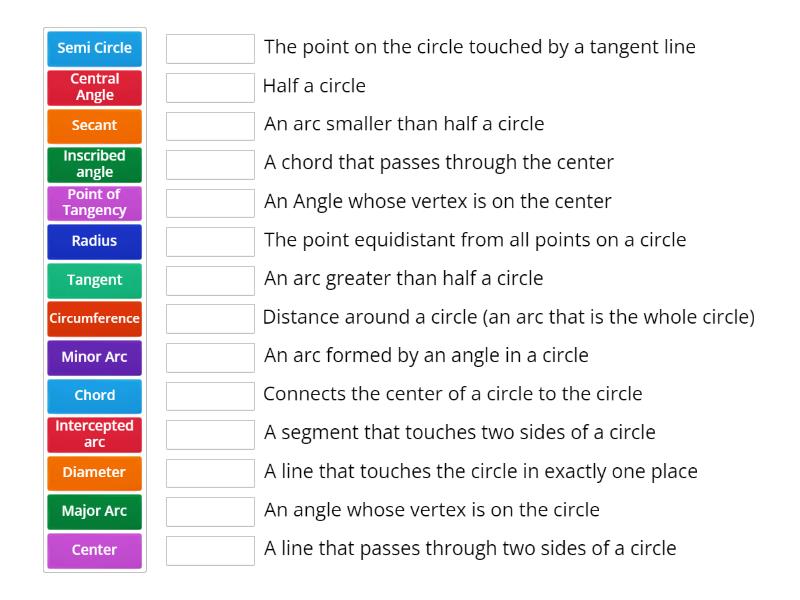The width and height of the screenshot is (800, 600).
Task: Select the Secant answer tile
Action: pyautogui.click(x=94, y=126)
